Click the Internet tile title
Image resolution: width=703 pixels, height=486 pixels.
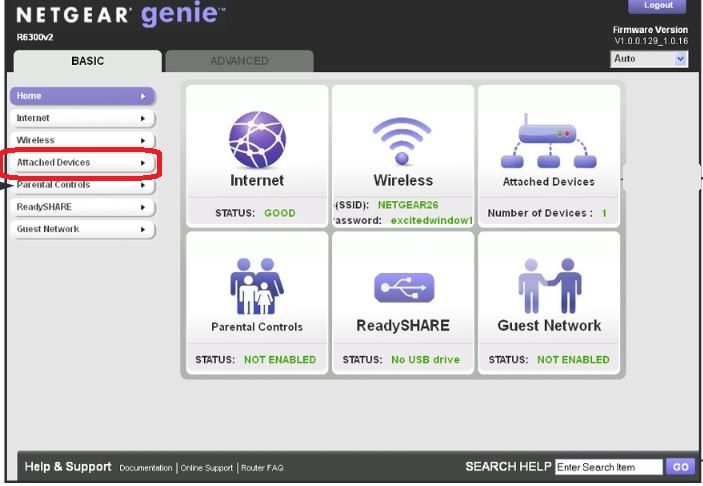tap(257, 180)
